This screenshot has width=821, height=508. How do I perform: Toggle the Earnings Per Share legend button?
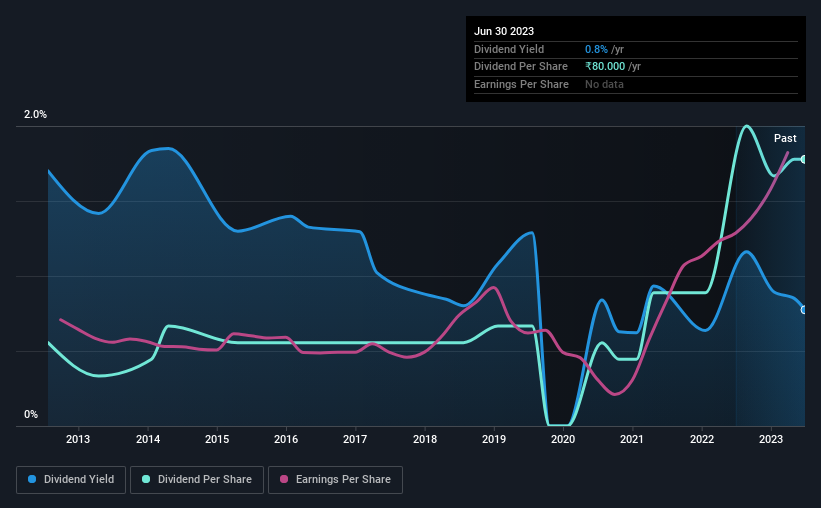pos(335,480)
